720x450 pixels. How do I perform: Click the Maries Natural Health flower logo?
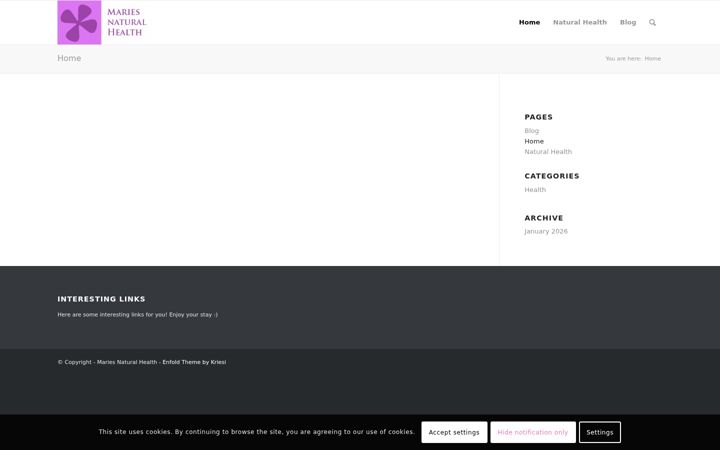102,22
